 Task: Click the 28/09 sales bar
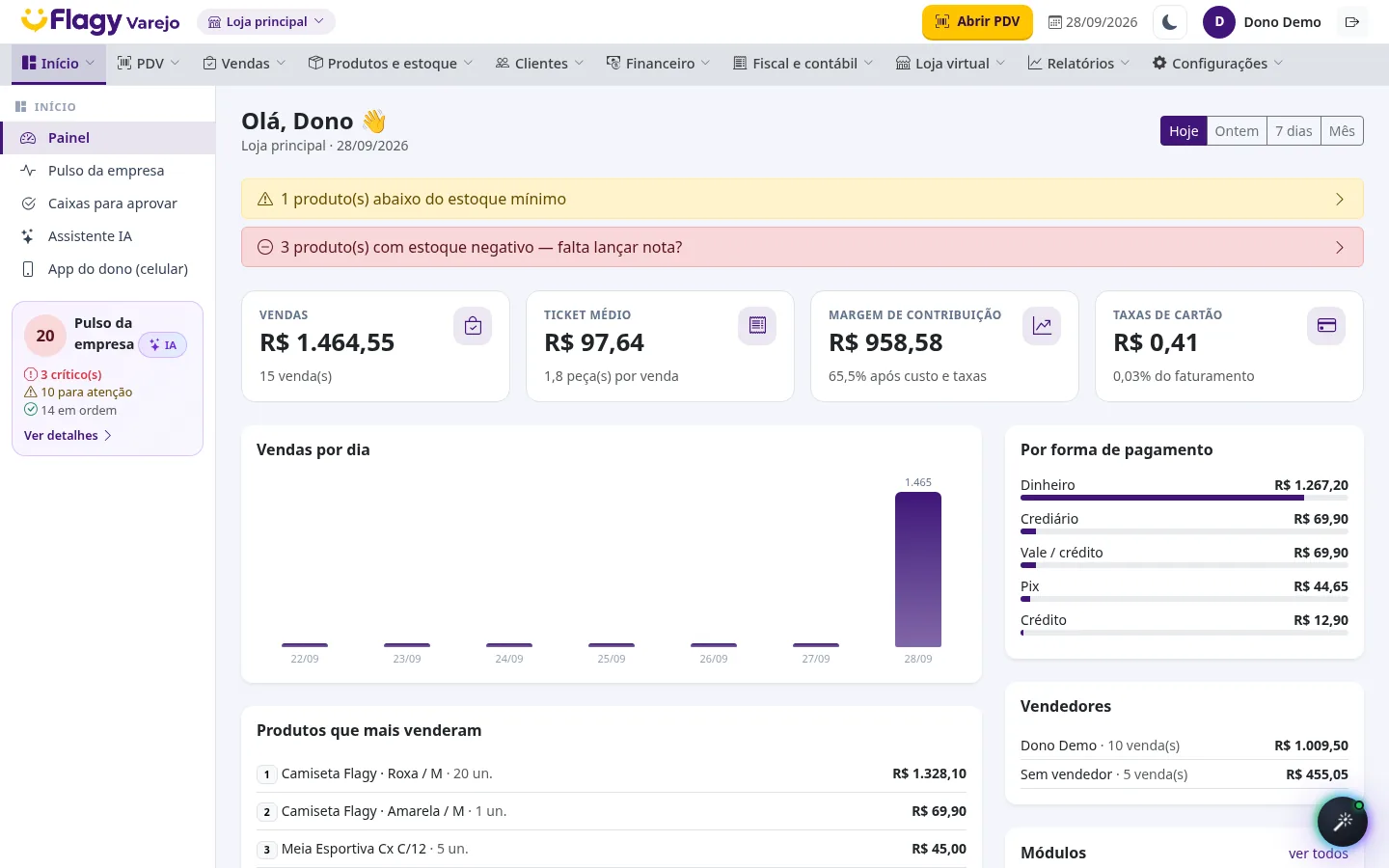coord(918,570)
